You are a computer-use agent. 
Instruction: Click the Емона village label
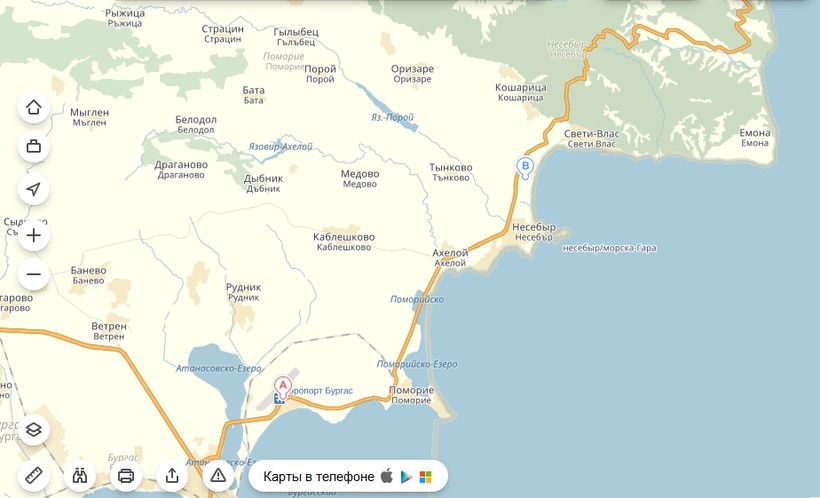755,138
